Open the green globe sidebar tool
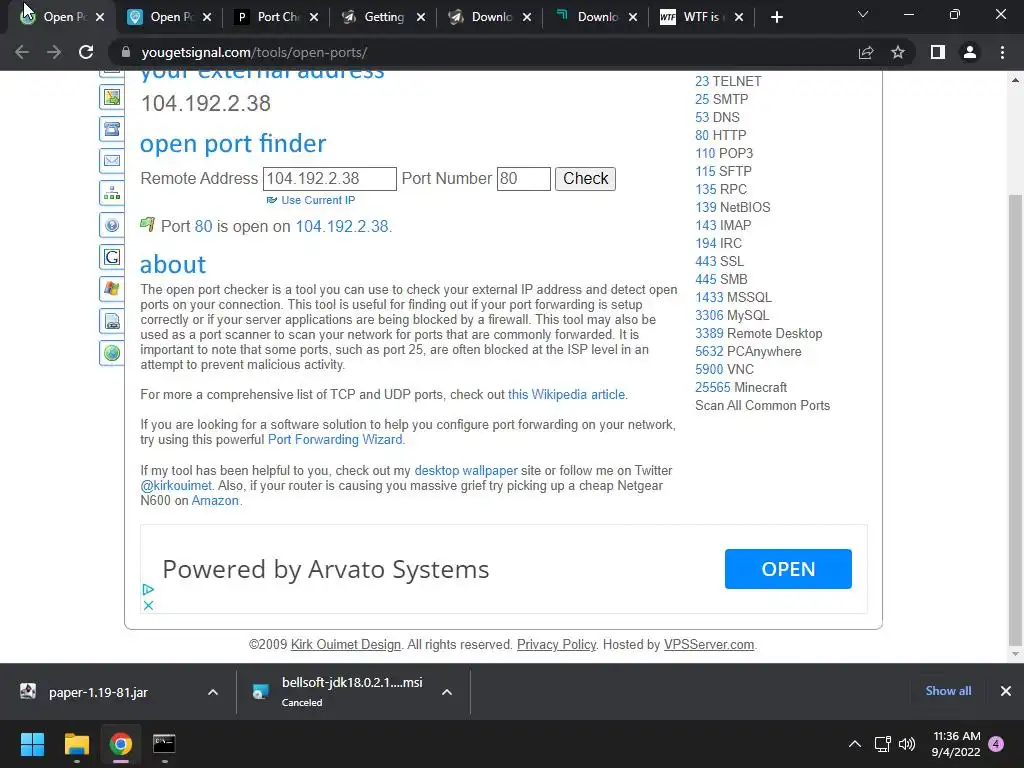This screenshot has height=768, width=1024. pos(112,353)
